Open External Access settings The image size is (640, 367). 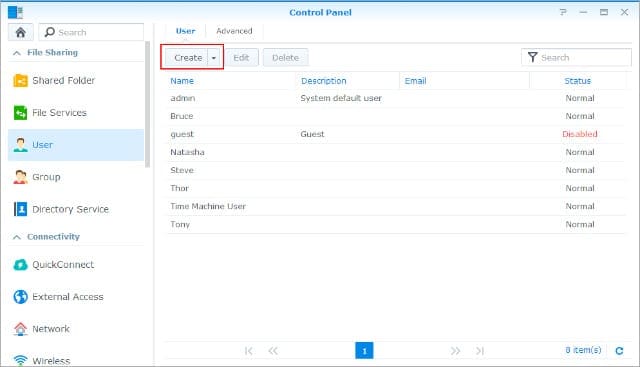coord(76,297)
